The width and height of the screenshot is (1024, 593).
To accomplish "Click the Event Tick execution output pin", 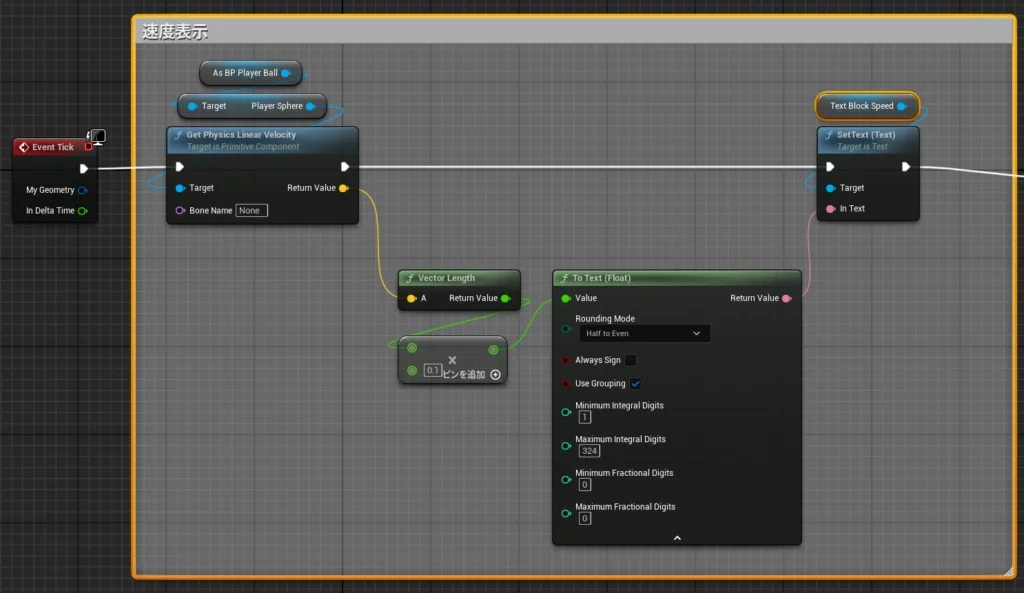I will tap(84, 168).
